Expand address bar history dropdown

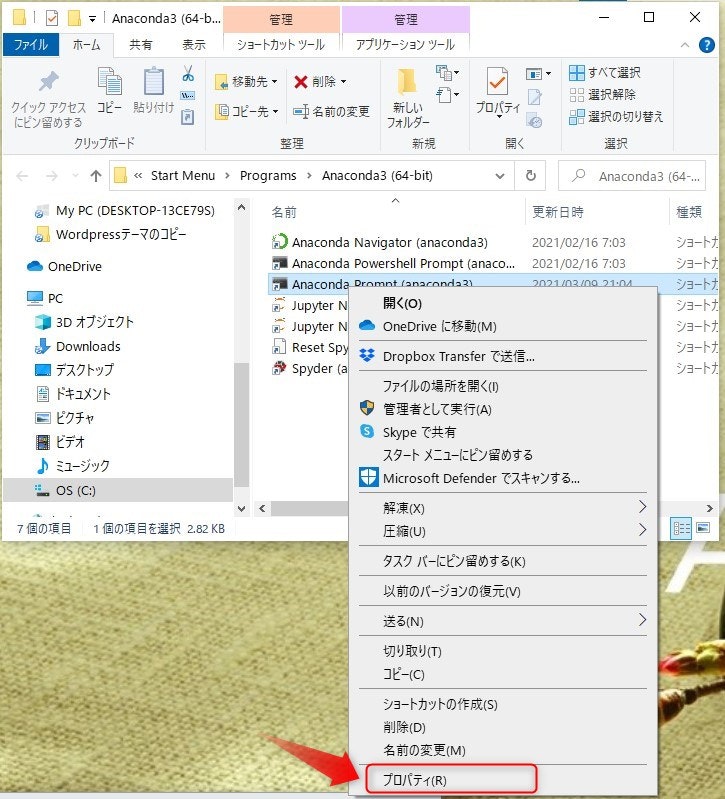[x=500, y=176]
